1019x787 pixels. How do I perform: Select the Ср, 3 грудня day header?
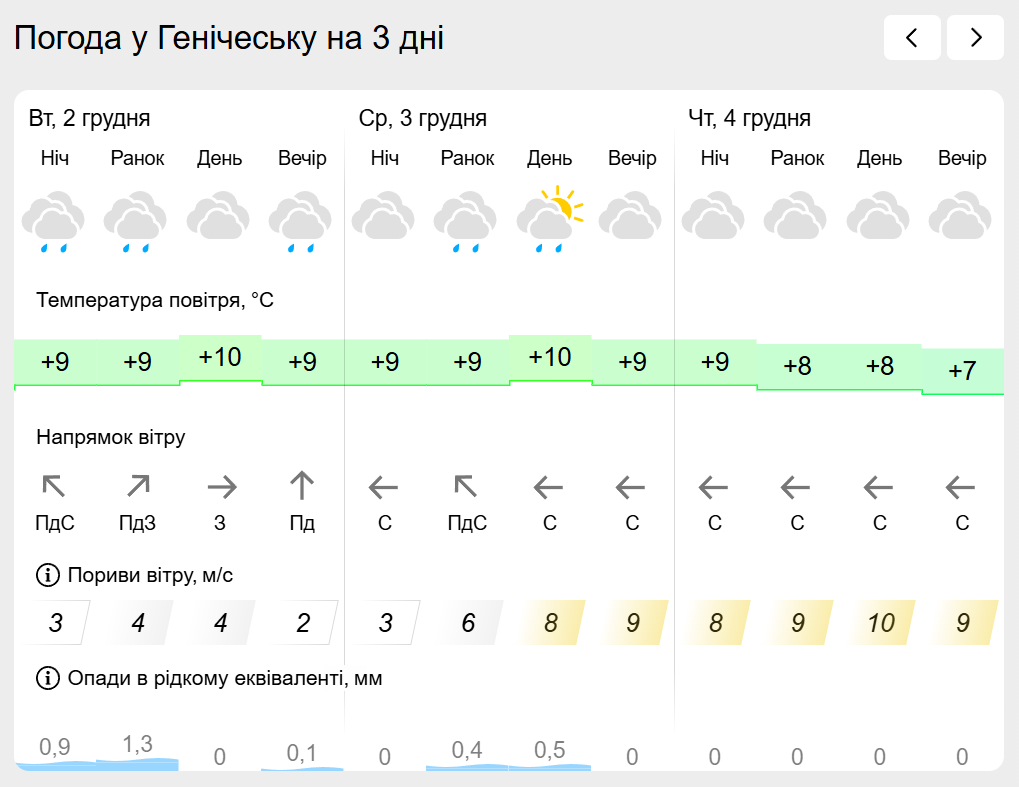(x=423, y=119)
